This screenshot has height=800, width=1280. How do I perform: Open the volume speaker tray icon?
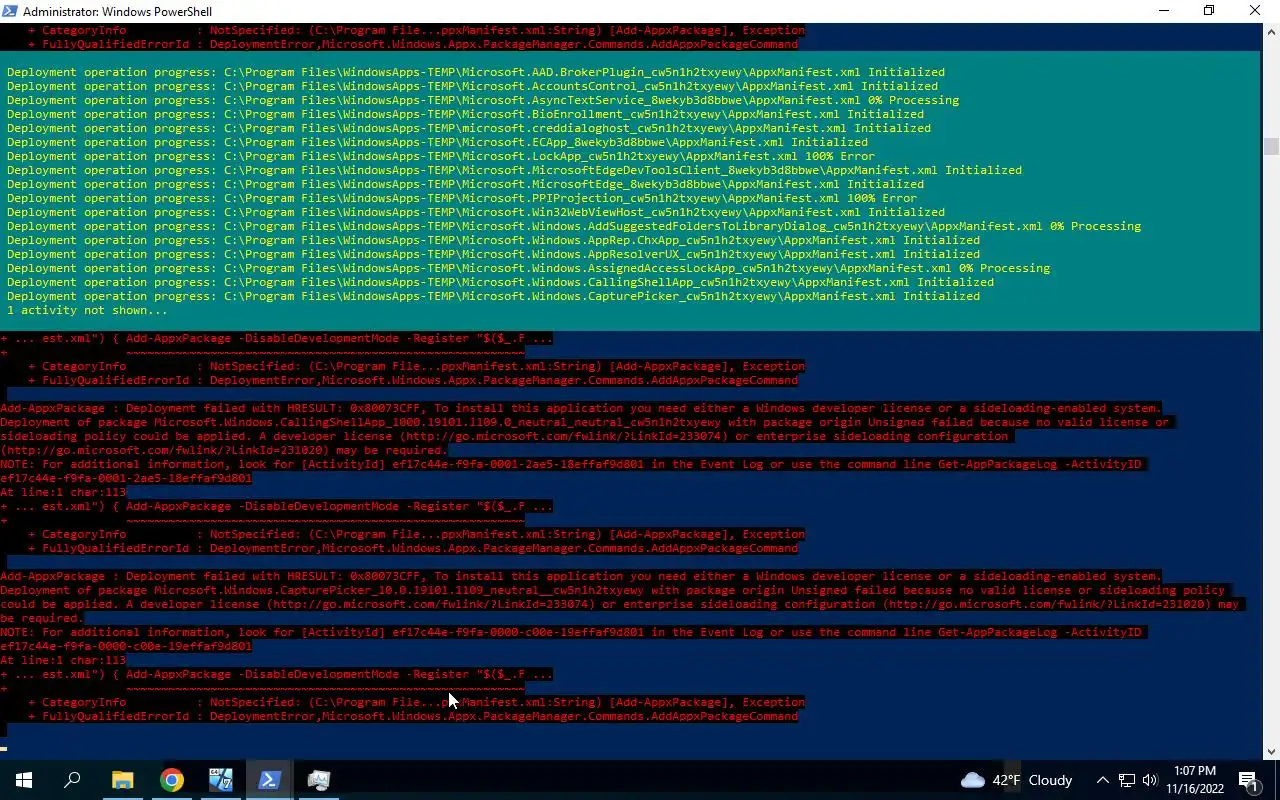pos(1150,780)
